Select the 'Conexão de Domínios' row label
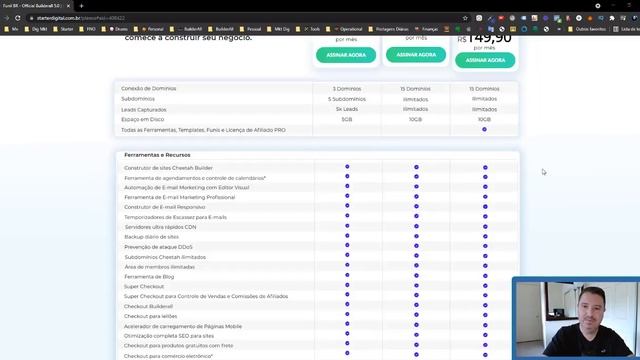This screenshot has width=640, height=360. (149, 89)
